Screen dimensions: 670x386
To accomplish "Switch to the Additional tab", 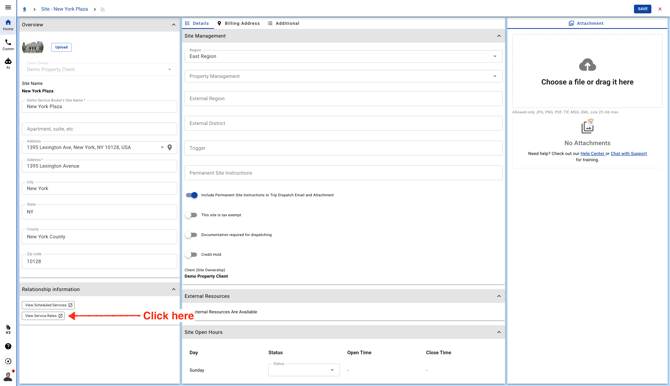I will coord(283,23).
